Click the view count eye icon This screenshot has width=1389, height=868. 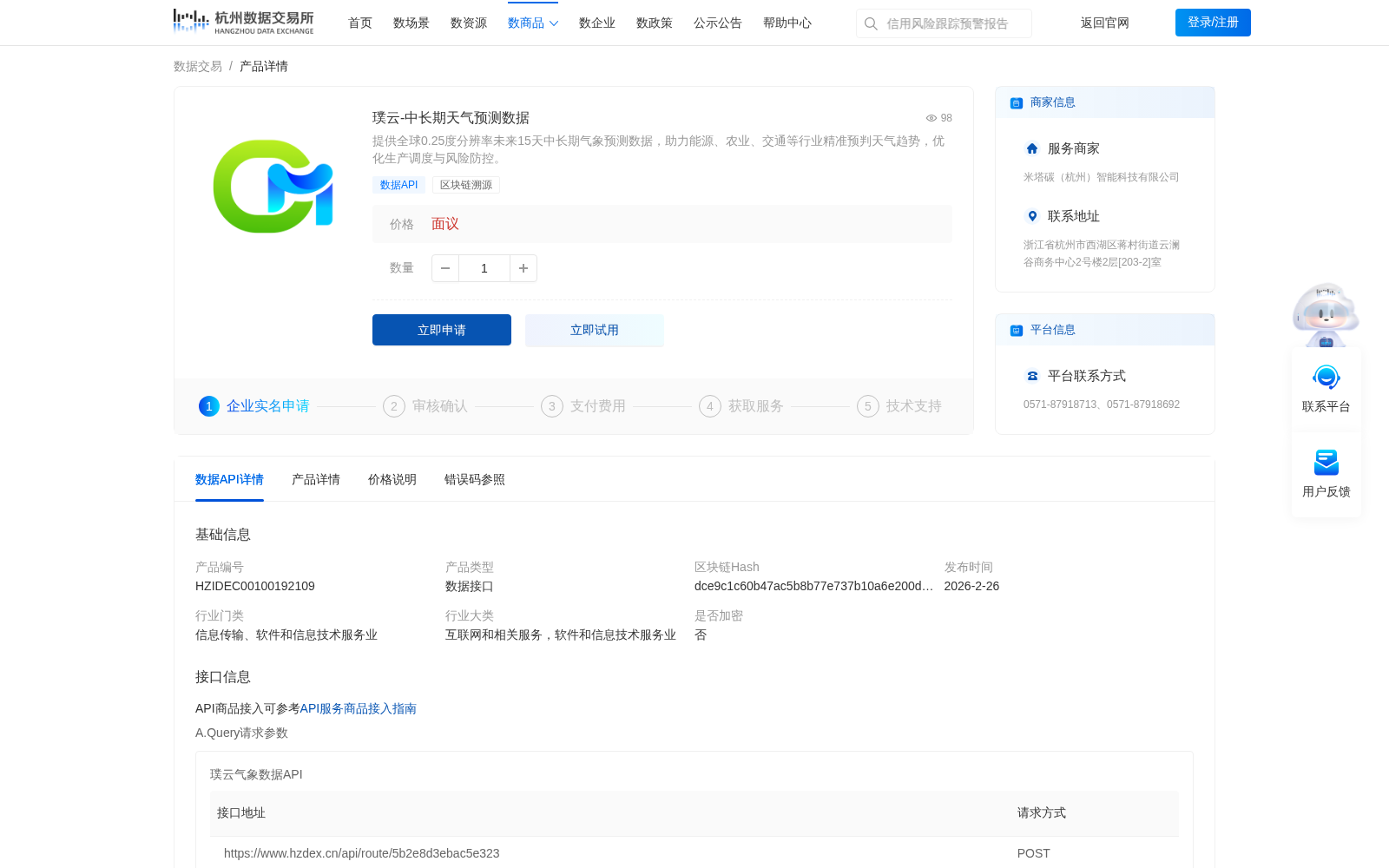tap(931, 118)
